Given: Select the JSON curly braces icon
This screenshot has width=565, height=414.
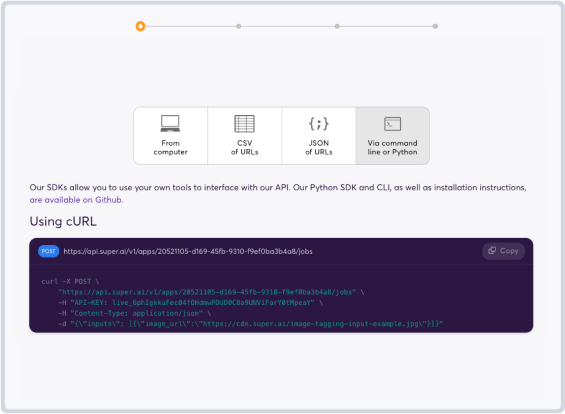Looking at the screenshot, I should coord(319,124).
